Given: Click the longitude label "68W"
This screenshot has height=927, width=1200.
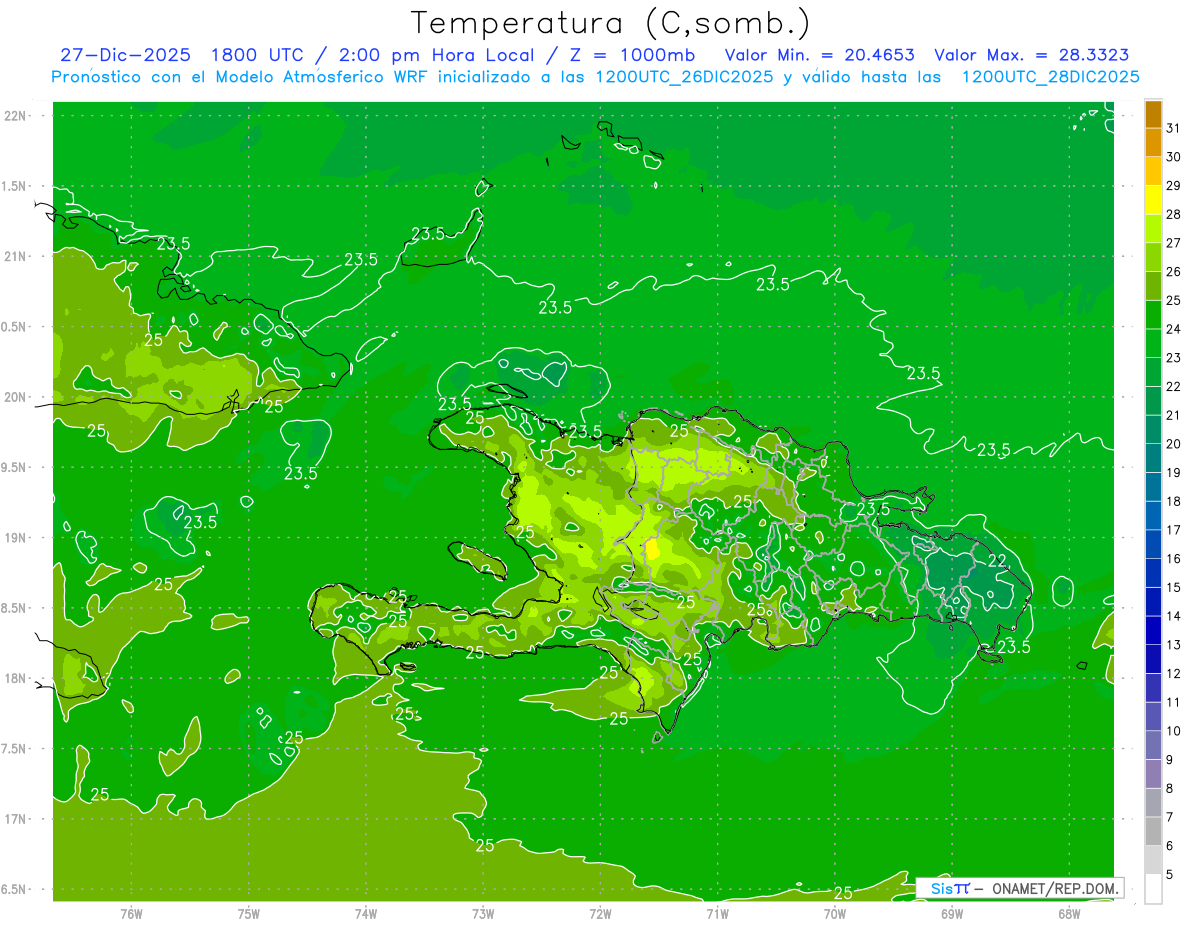Looking at the screenshot, I should tap(1069, 913).
